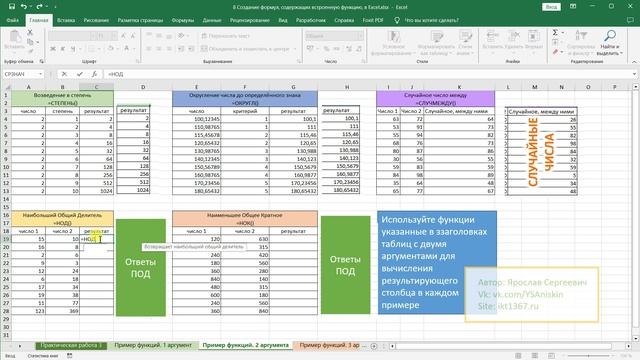Viewport: 640px width, 360px height.
Task: Select the 'Возвращает наибольший общий делитель' autocomplete suggestion
Action: (x=194, y=247)
